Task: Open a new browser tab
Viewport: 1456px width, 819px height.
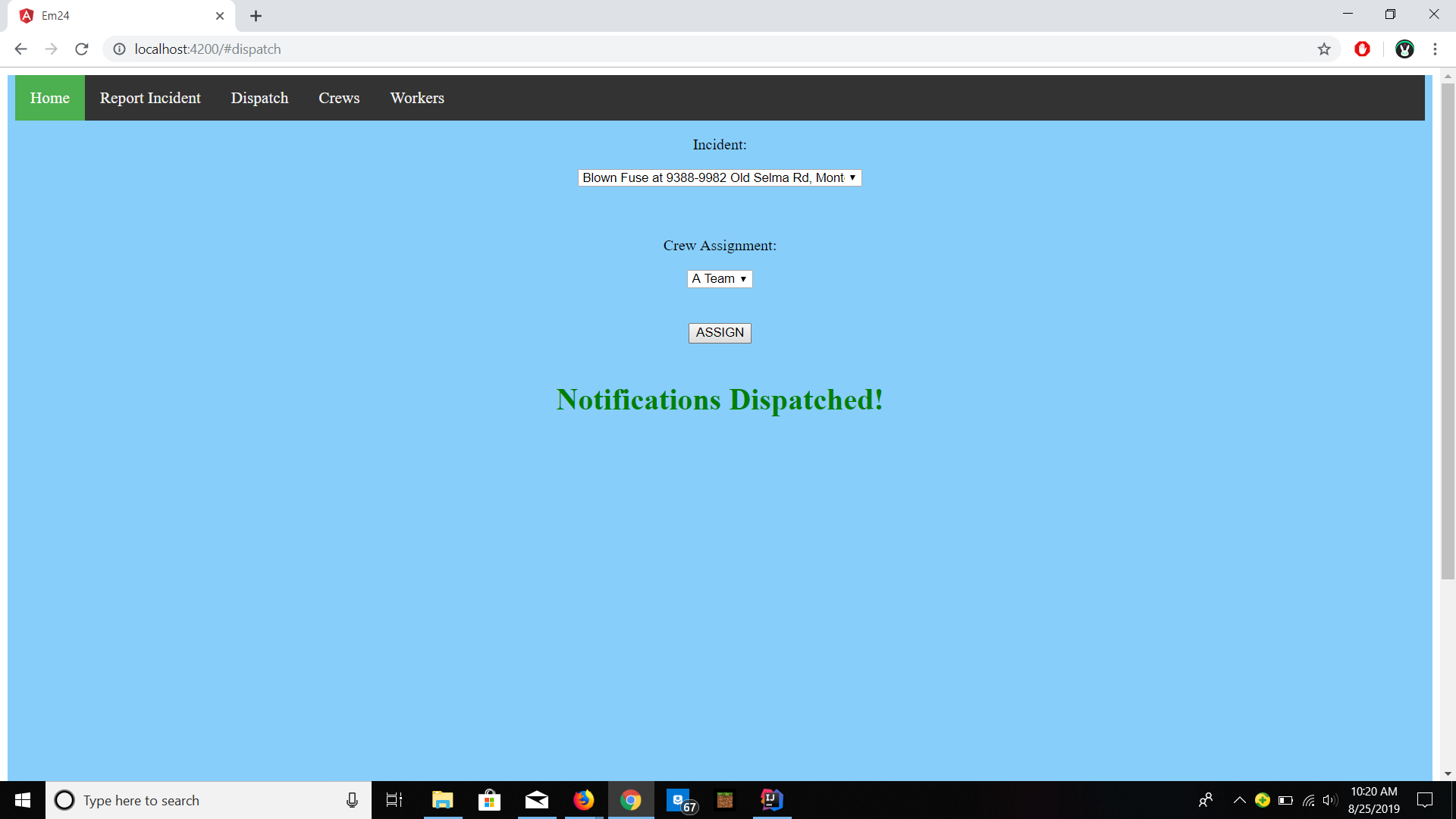Action: 256,16
